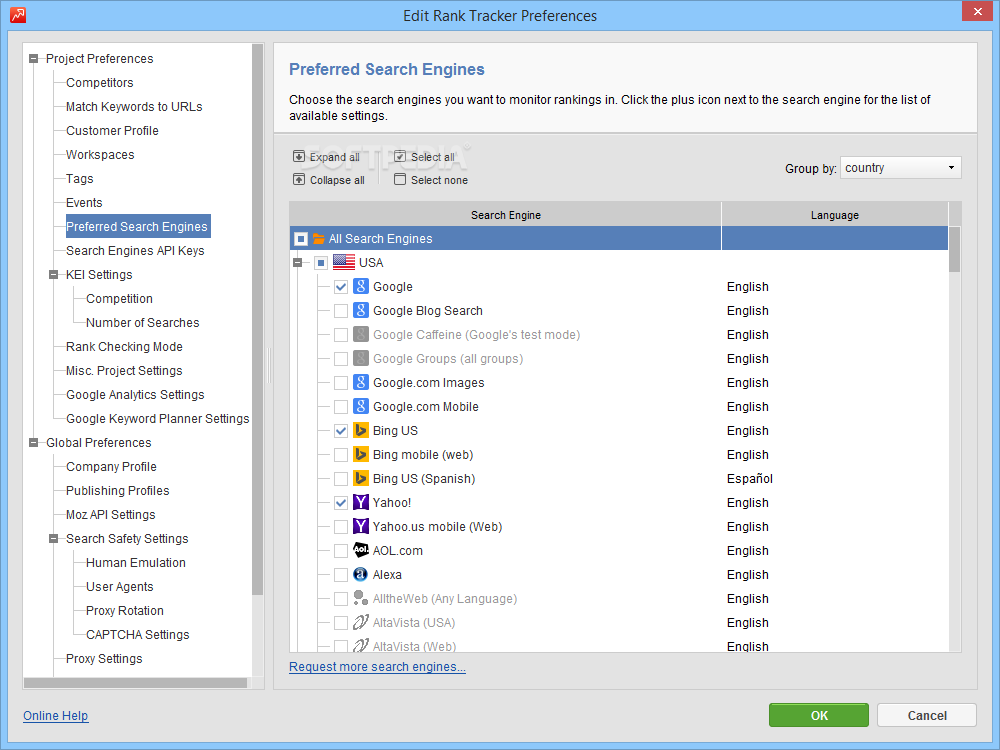The image size is (1000, 750).
Task: Click the Search Engine column header
Action: pyautogui.click(x=506, y=215)
